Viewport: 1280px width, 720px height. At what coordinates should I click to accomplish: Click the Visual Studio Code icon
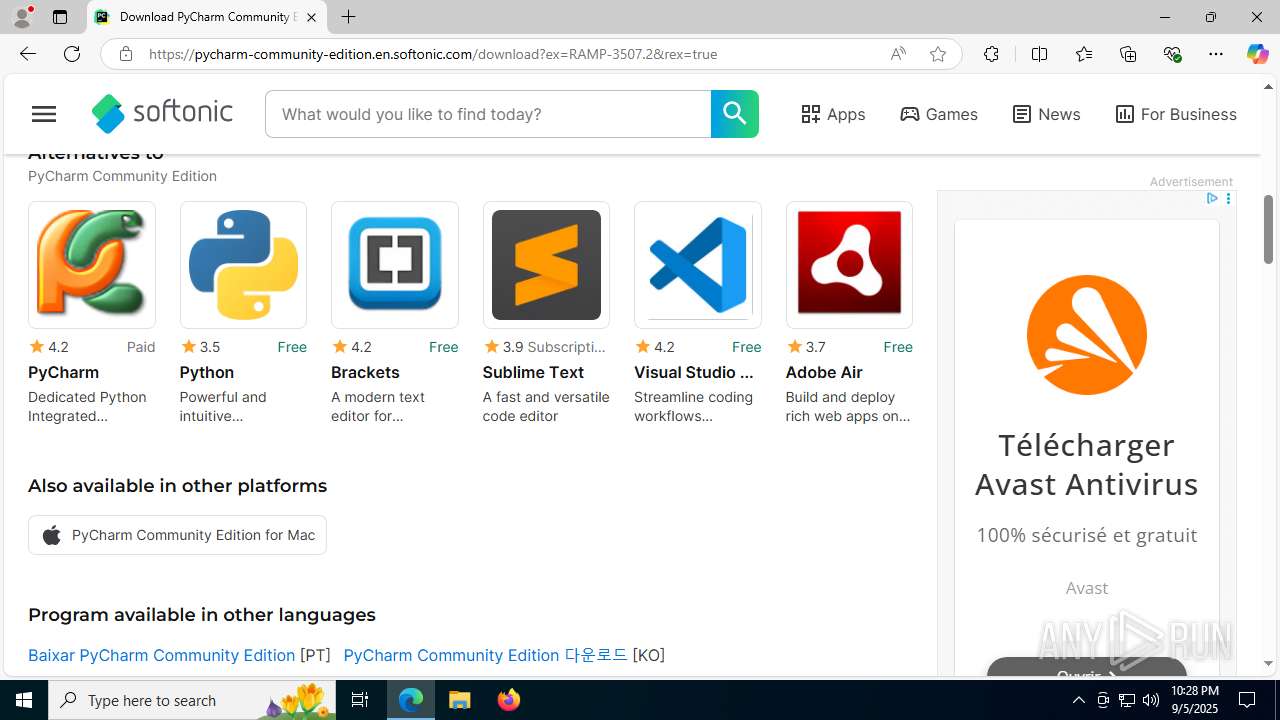(698, 265)
